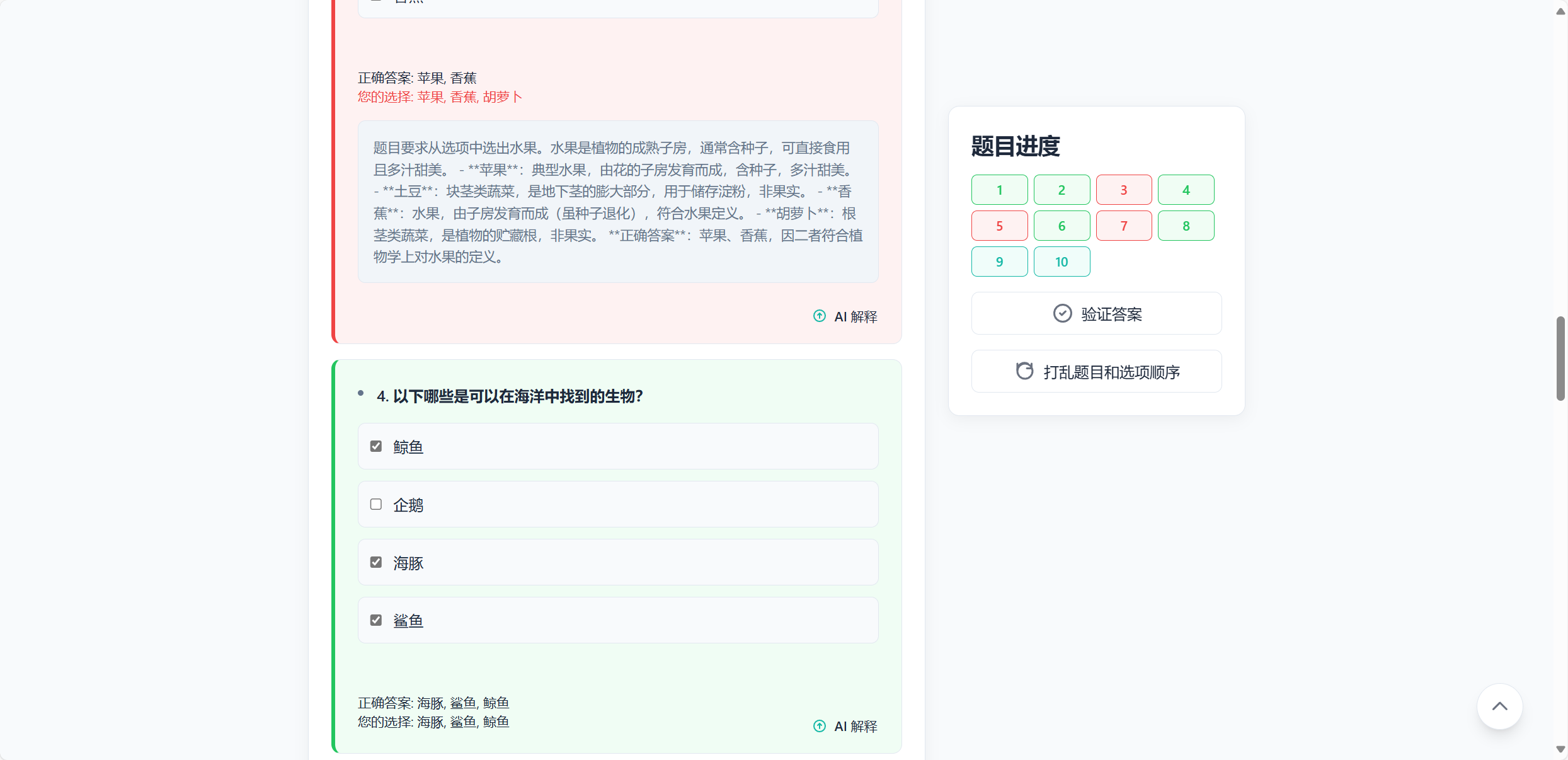Check the 企鹅 checkbox
Image resolution: width=1568 pixels, height=760 pixels.
point(376,504)
